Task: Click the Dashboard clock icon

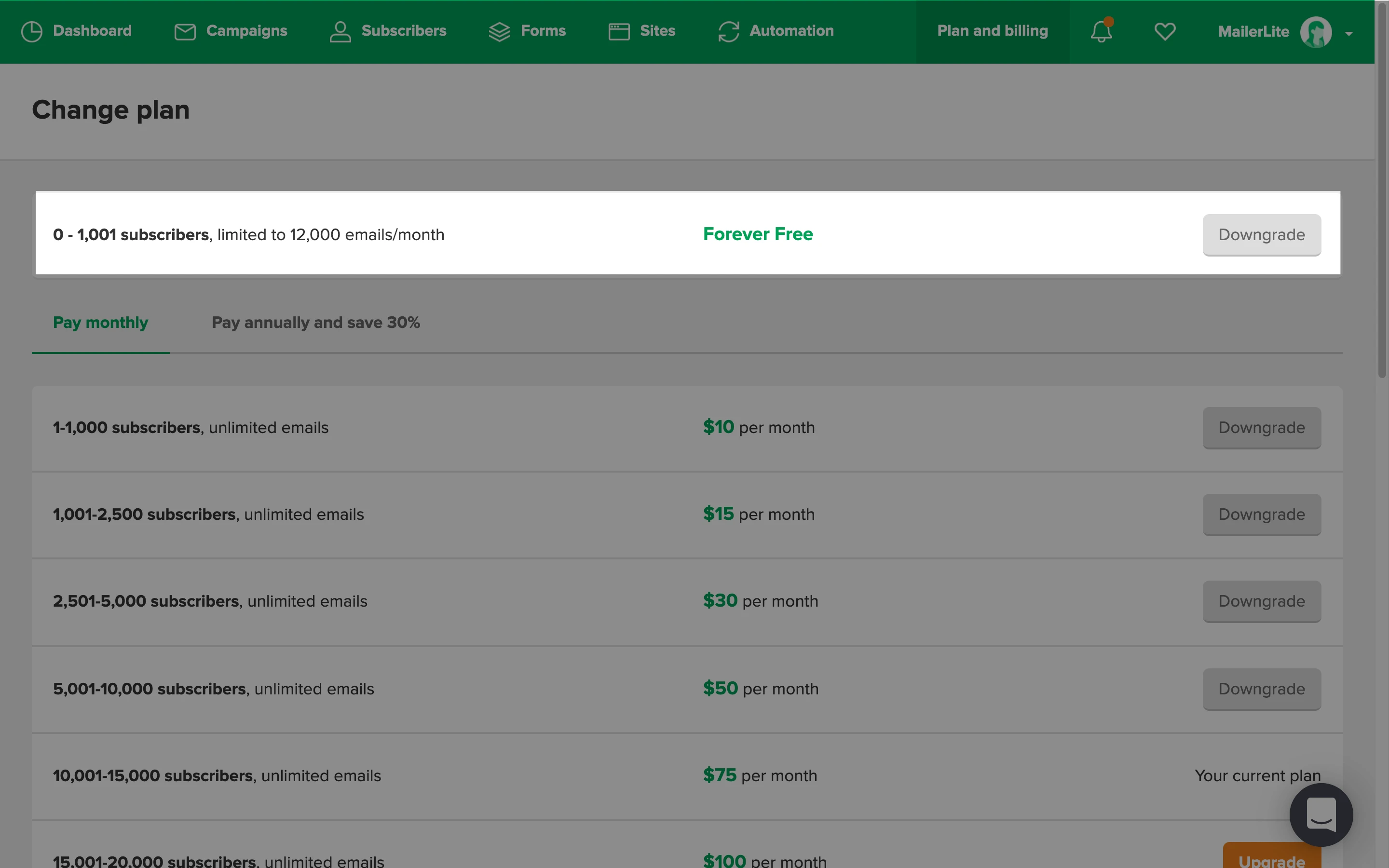Action: (x=31, y=31)
